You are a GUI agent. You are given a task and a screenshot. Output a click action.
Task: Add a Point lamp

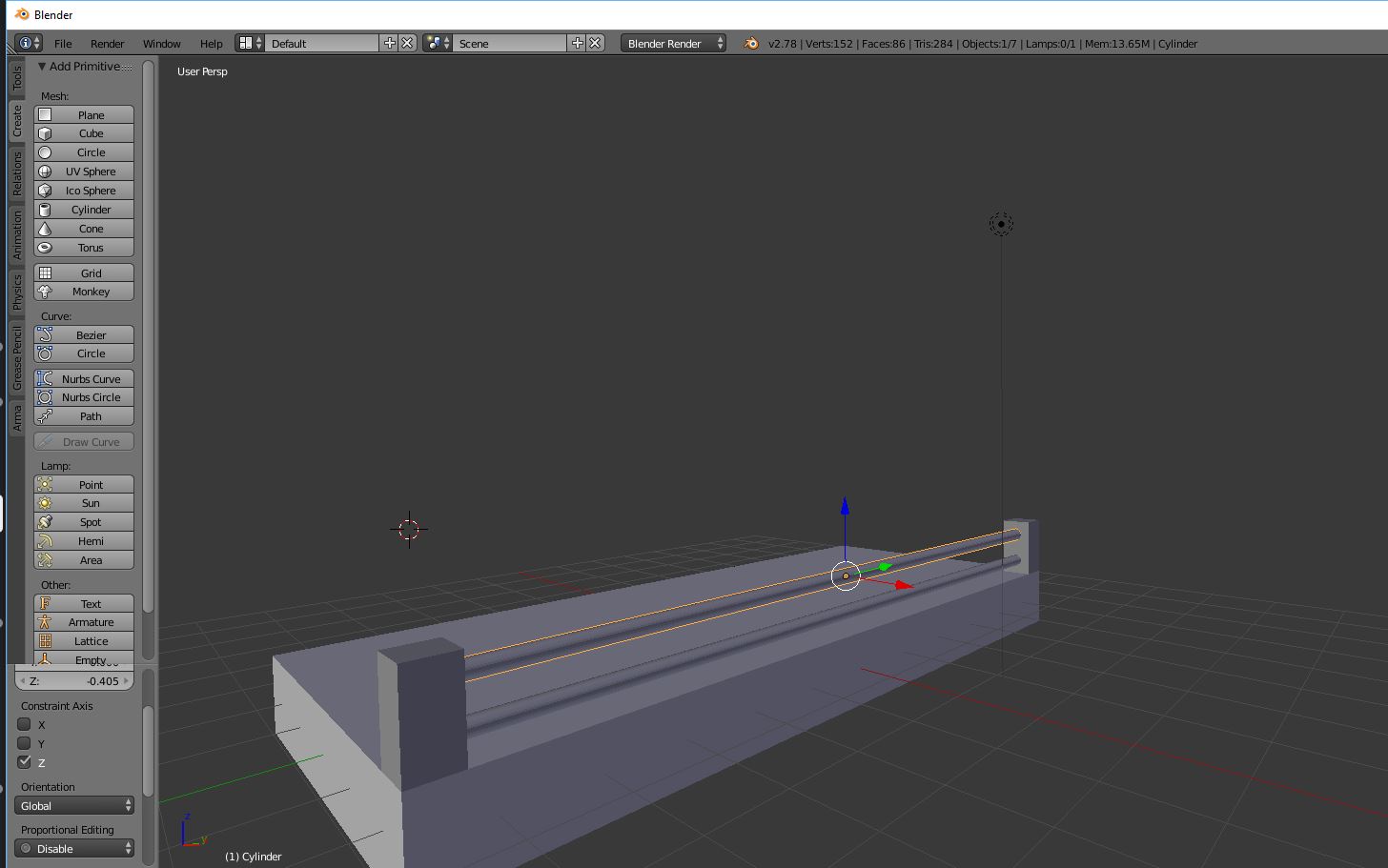pos(84,485)
